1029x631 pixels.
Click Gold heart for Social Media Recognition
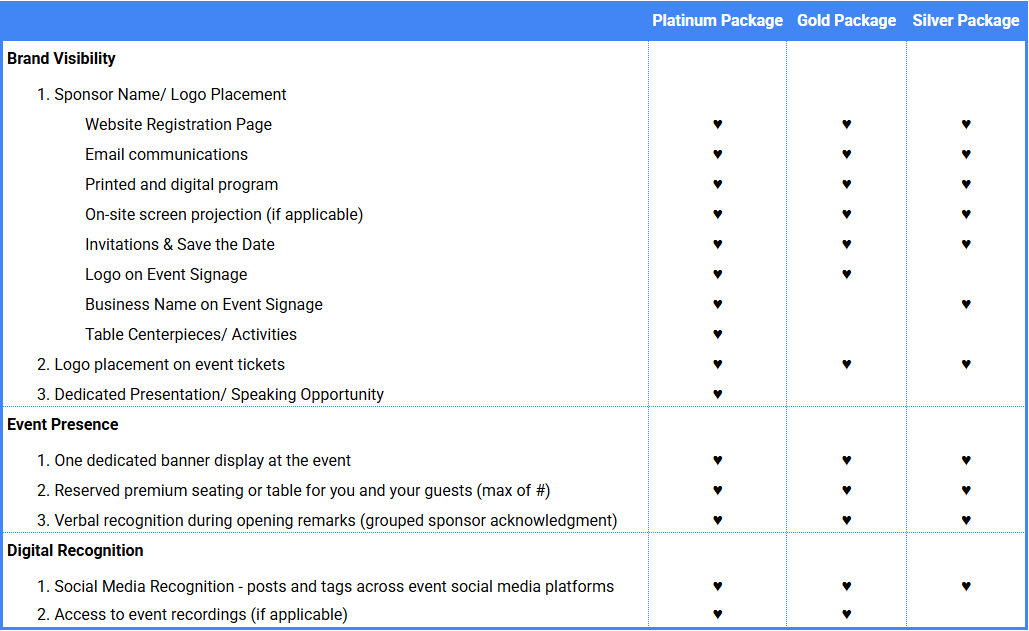tap(847, 586)
